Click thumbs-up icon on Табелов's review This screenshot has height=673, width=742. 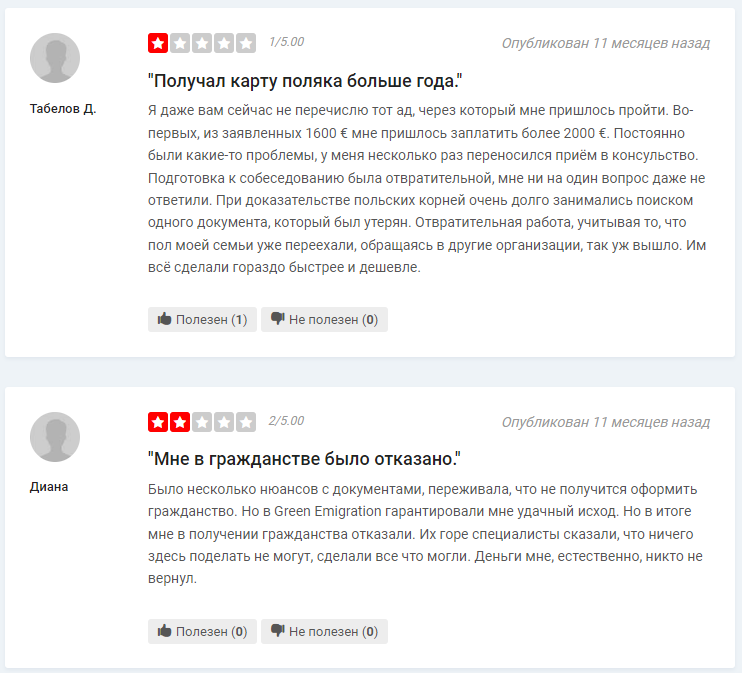click(164, 319)
